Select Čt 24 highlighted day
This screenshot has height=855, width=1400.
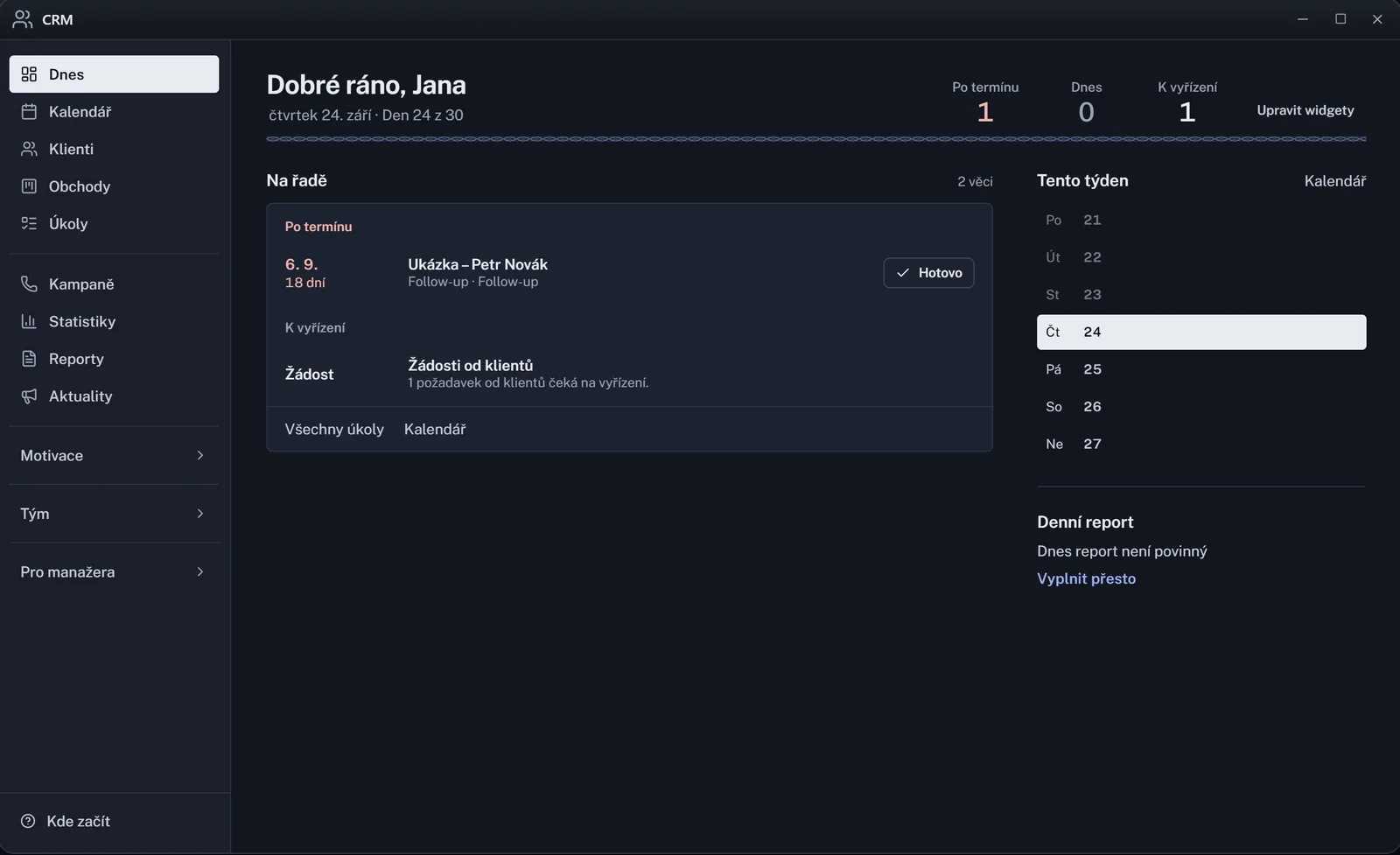[x=1201, y=332]
